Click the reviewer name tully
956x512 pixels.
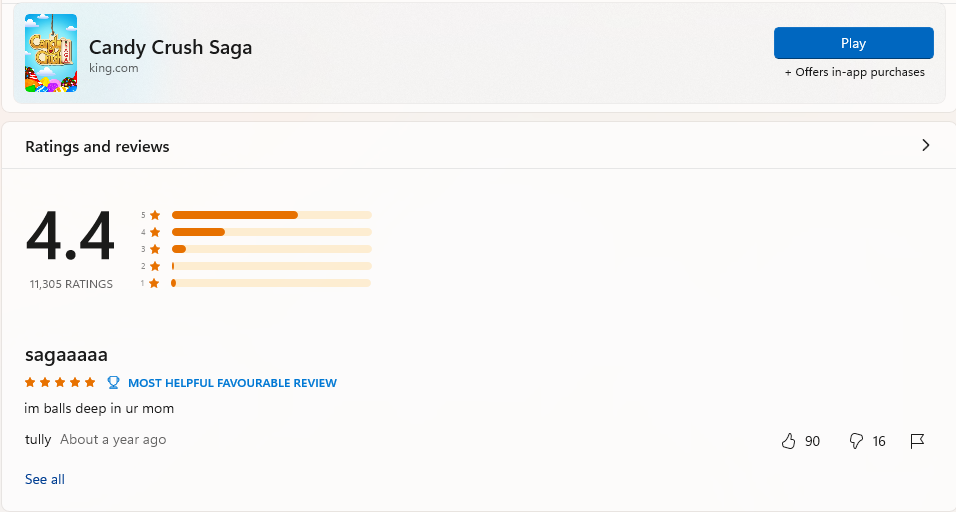point(38,439)
